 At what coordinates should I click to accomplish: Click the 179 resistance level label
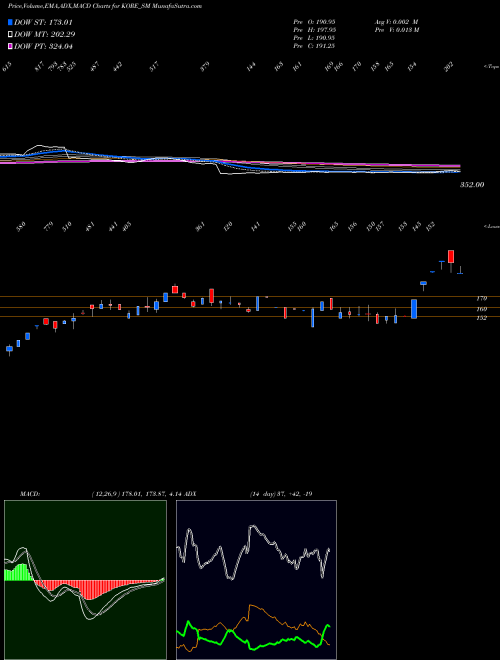click(481, 298)
